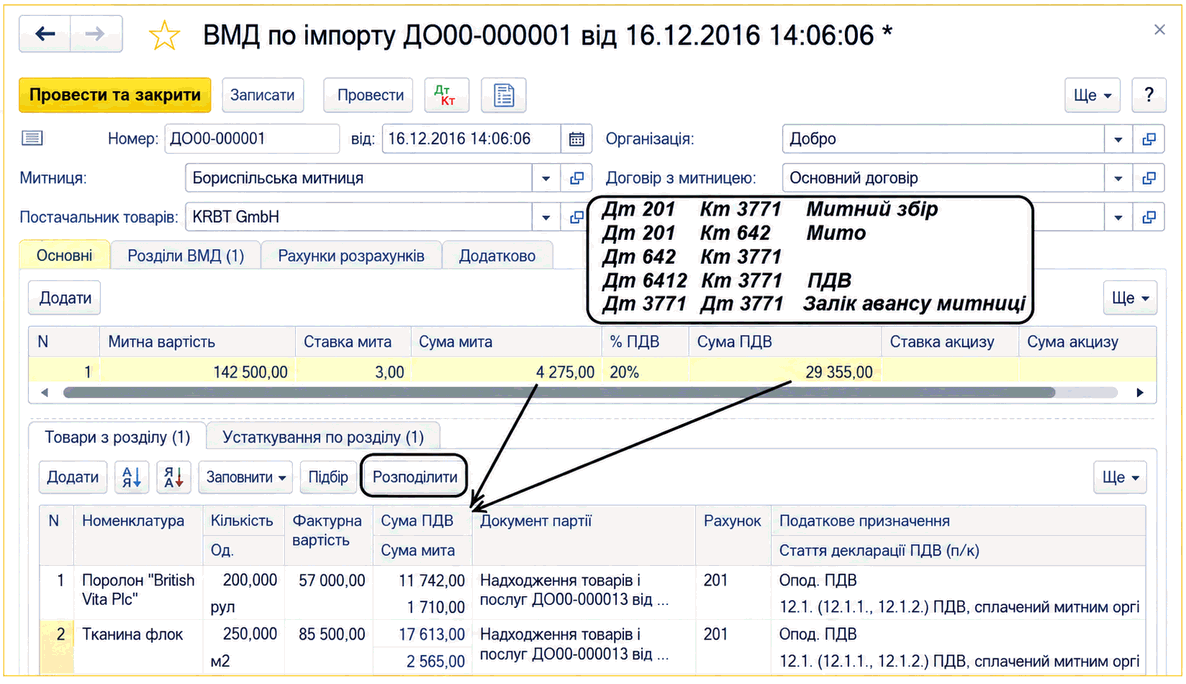Add a goods row with lower Додати
Screen dimensions: 1186x684
[x=73, y=477]
